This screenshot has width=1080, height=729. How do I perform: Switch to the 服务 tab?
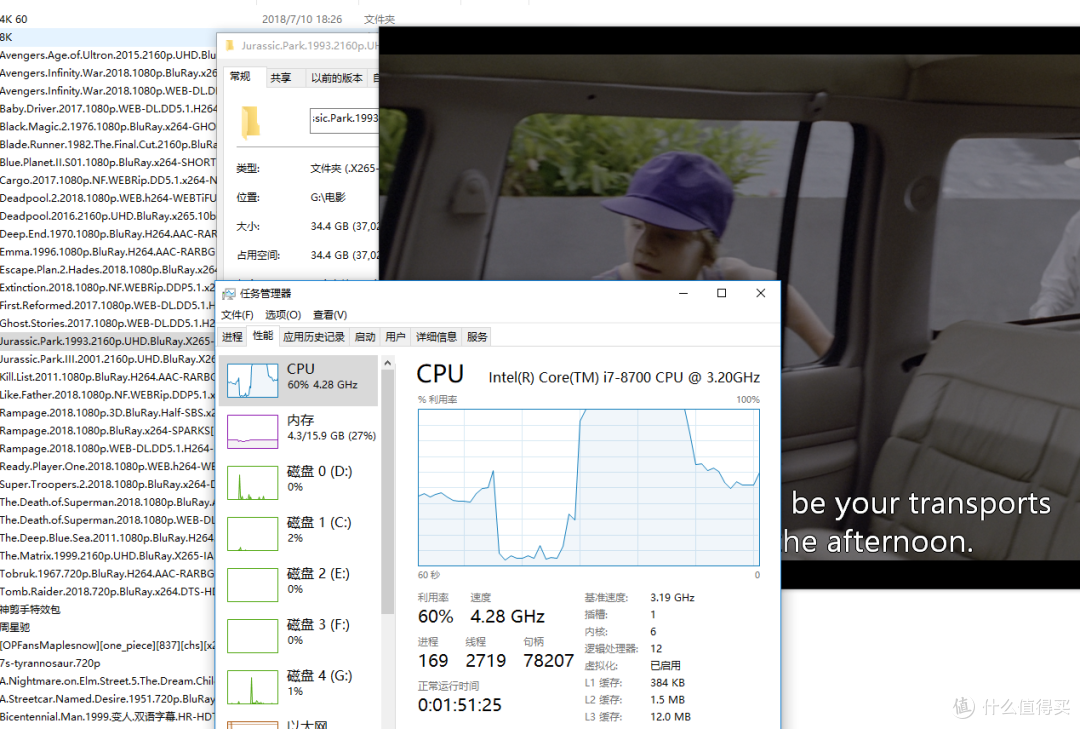pyautogui.click(x=477, y=337)
